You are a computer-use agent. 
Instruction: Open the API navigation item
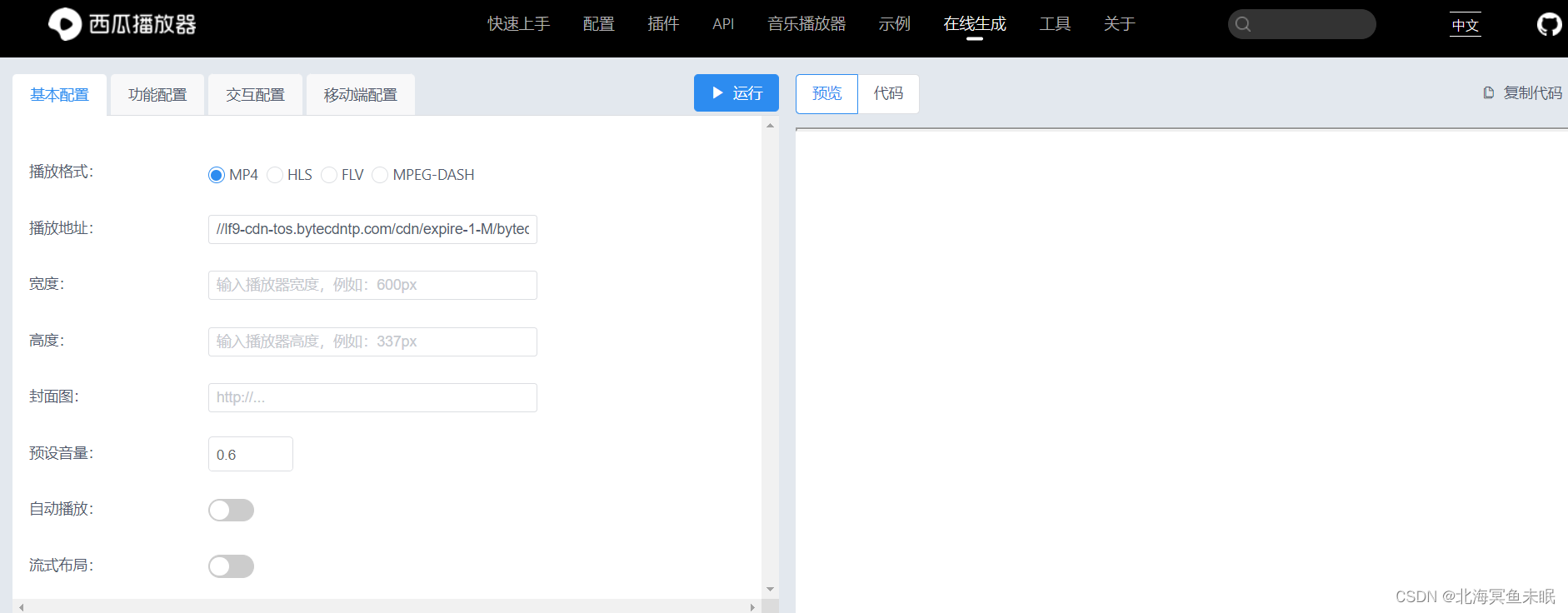click(723, 24)
